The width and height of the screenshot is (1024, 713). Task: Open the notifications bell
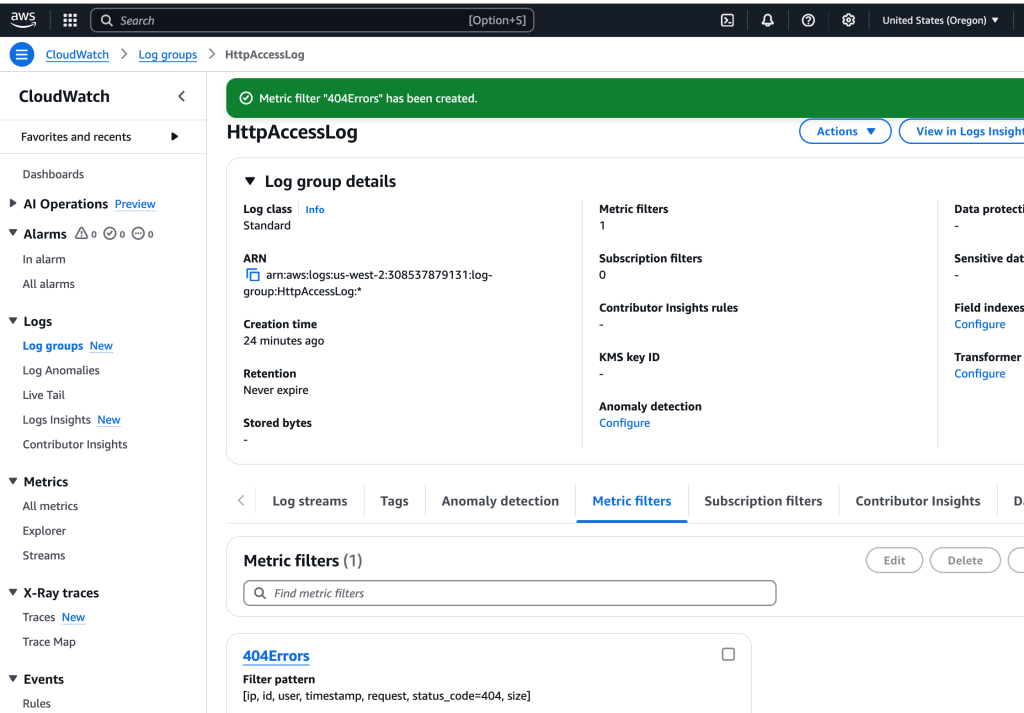coord(768,20)
